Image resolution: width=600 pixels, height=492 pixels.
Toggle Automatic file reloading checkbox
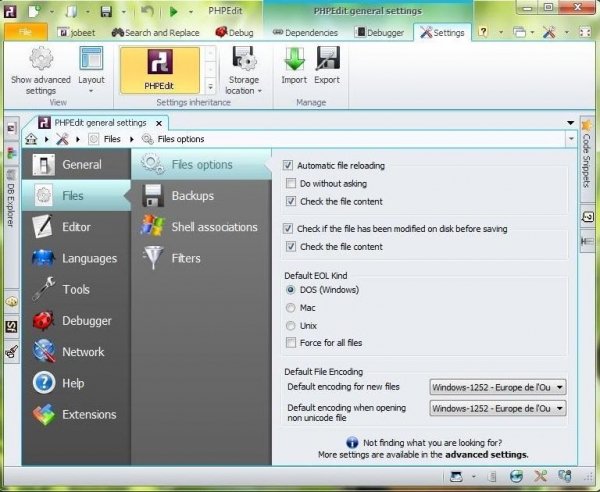[288, 165]
